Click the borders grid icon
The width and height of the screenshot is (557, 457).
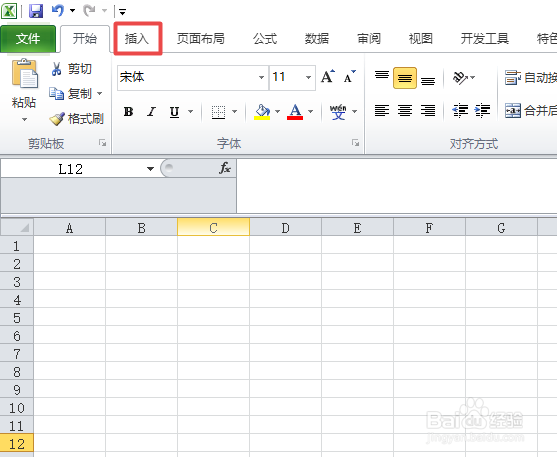click(218, 112)
